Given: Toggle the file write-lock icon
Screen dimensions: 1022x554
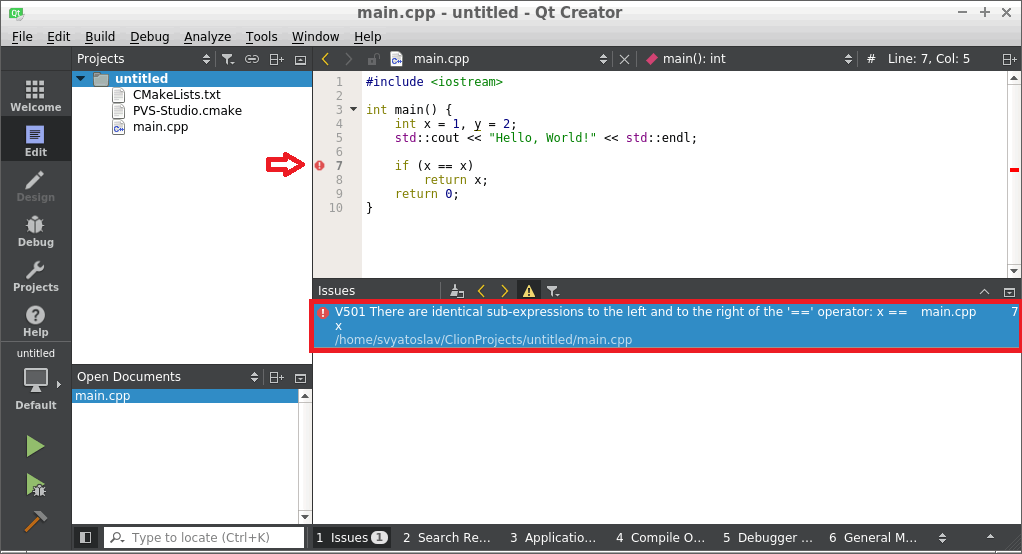Looking at the screenshot, I should coord(373,59).
